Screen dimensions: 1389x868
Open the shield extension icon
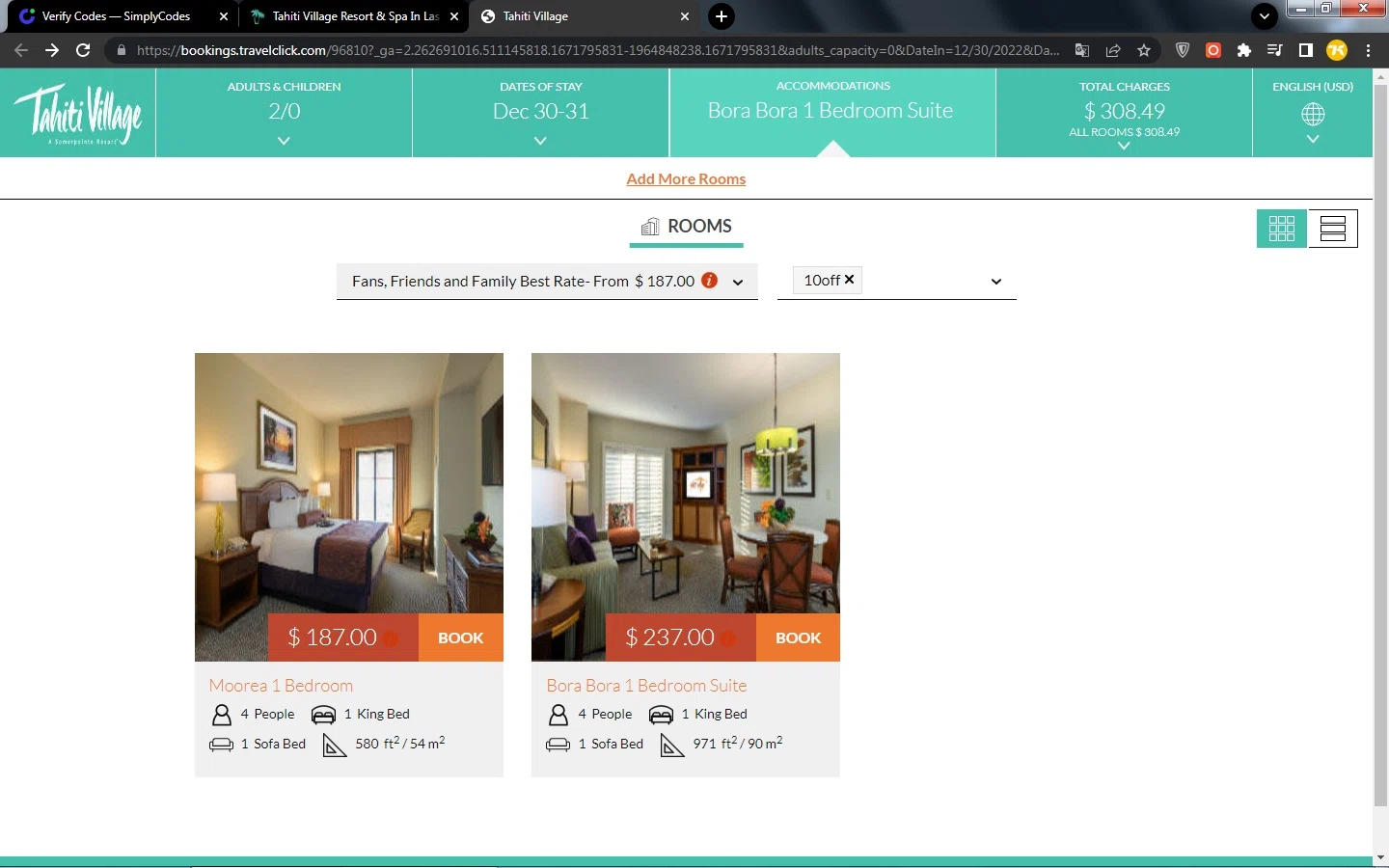[x=1183, y=50]
